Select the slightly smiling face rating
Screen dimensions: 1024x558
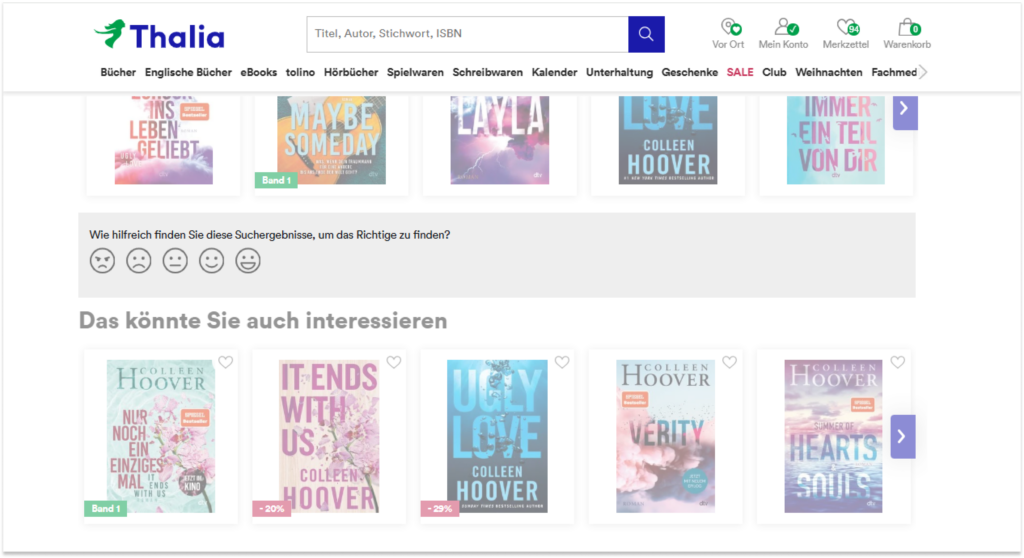click(x=212, y=261)
